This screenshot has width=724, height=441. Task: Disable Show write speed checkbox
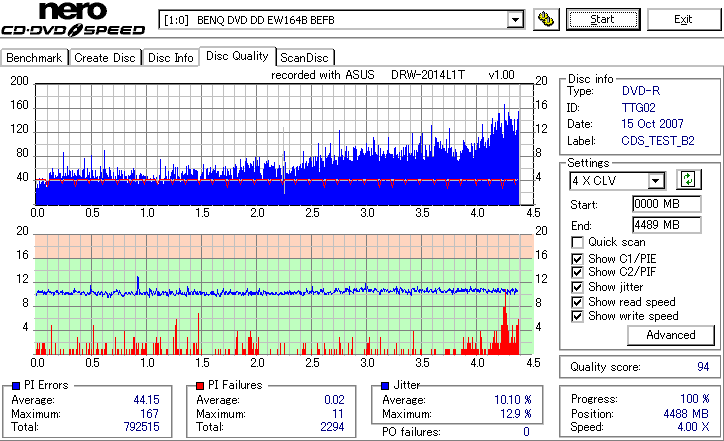[x=577, y=316]
